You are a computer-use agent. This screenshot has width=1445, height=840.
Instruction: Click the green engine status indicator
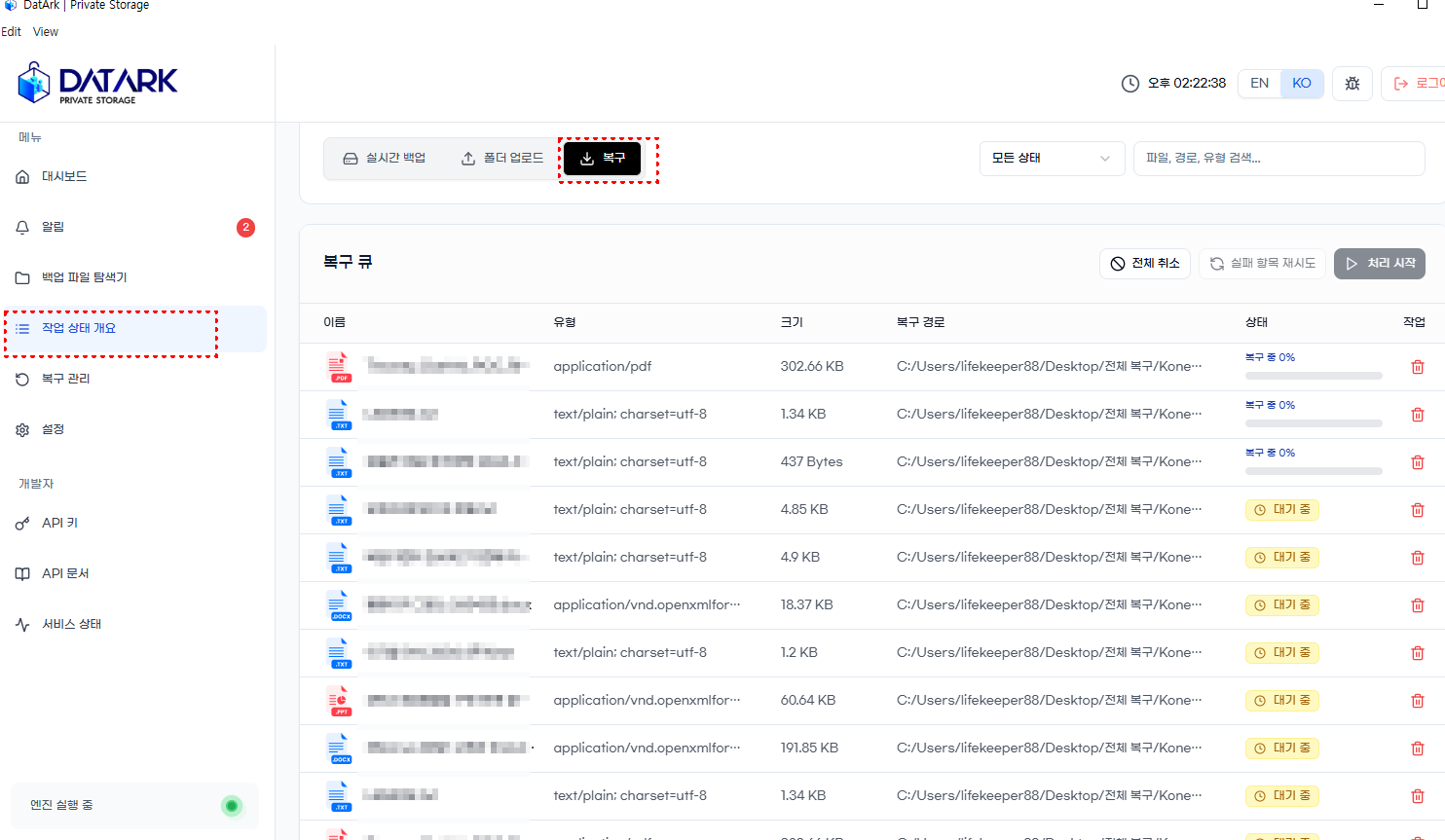tap(232, 805)
